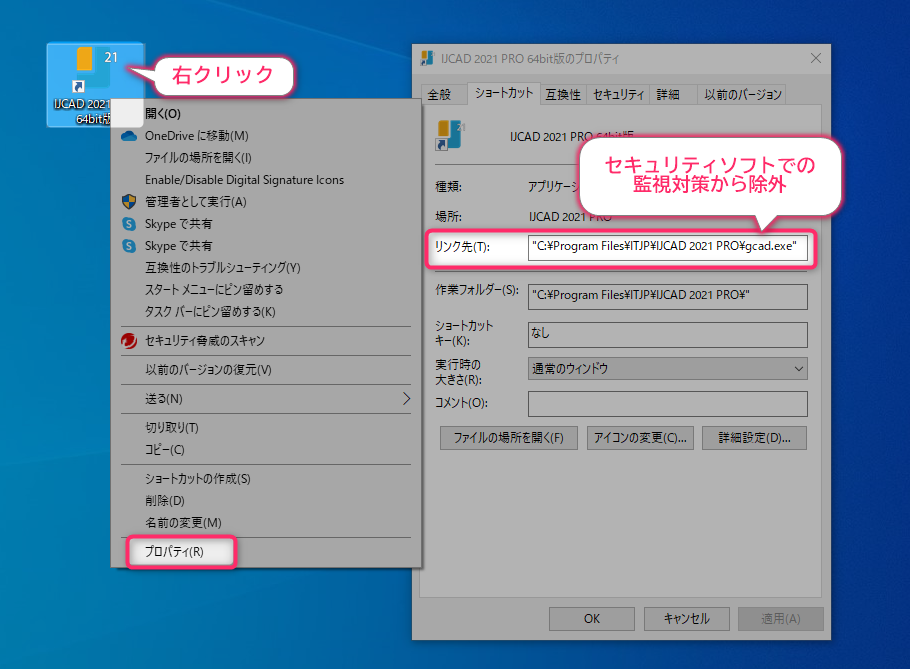Click ファイルの場所を開く(F) button

tap(509, 438)
